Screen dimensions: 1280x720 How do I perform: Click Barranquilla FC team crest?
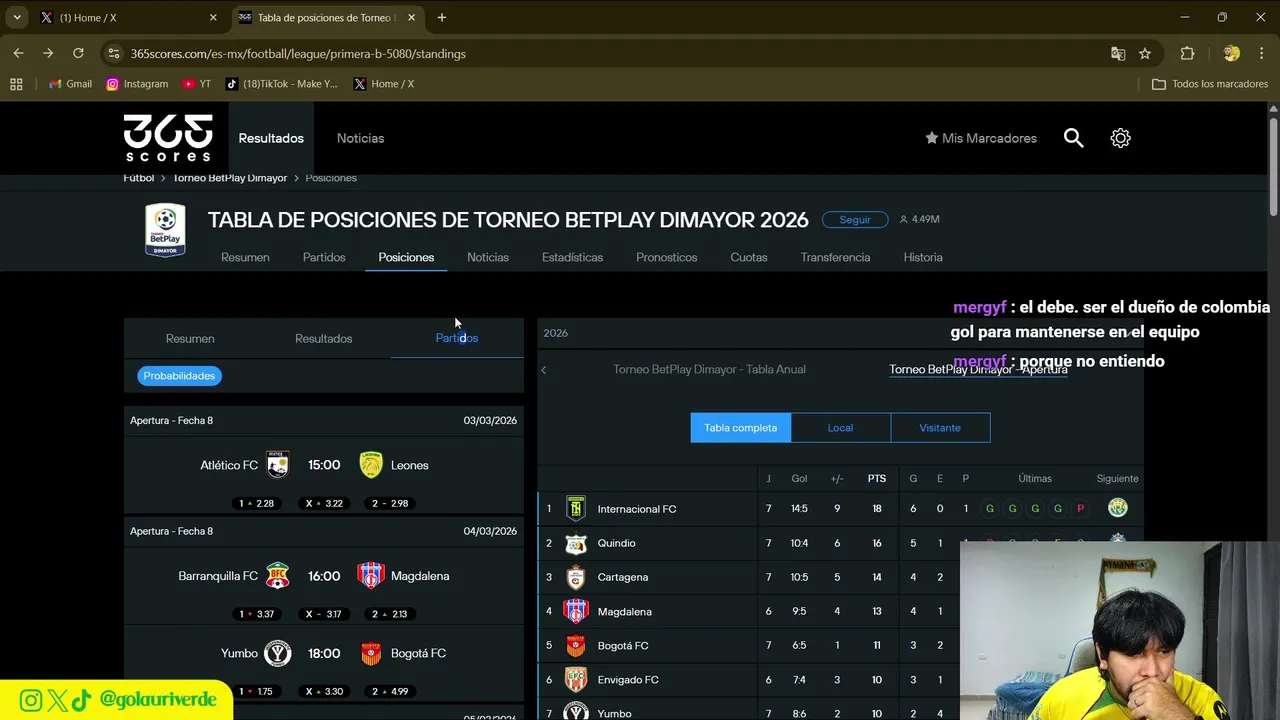point(278,576)
